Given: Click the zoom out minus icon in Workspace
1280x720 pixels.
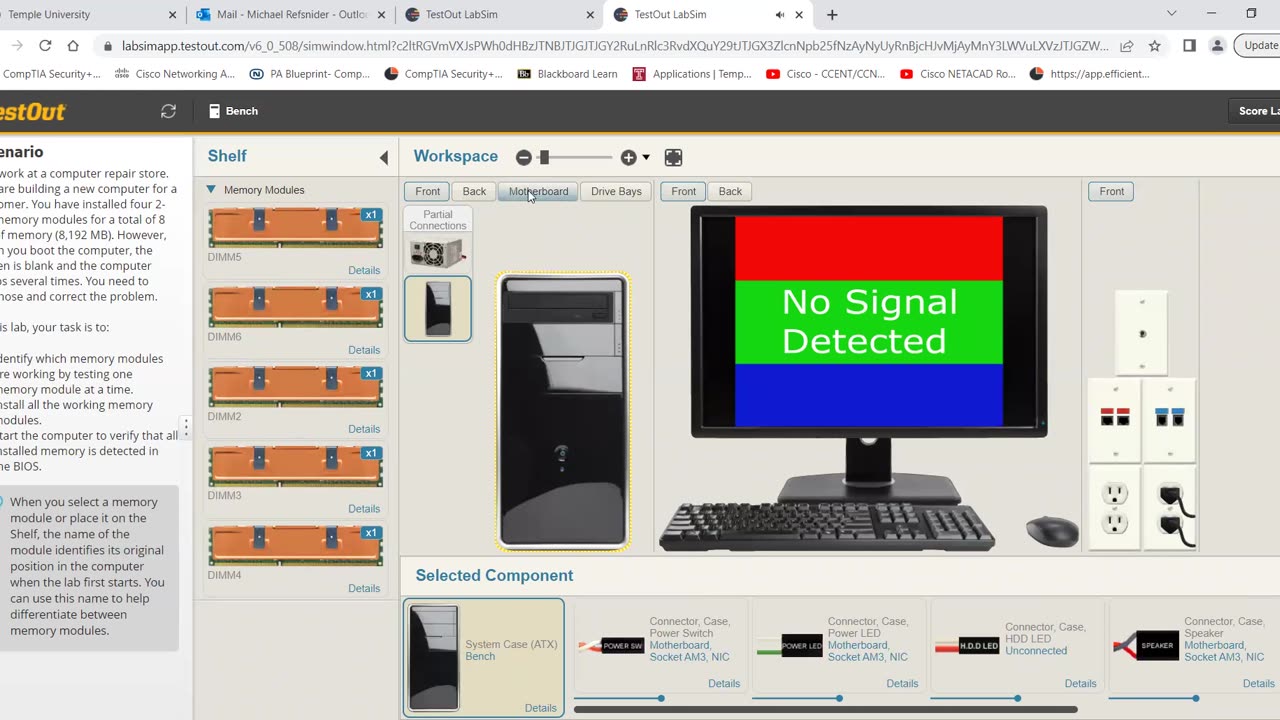Looking at the screenshot, I should (x=523, y=157).
